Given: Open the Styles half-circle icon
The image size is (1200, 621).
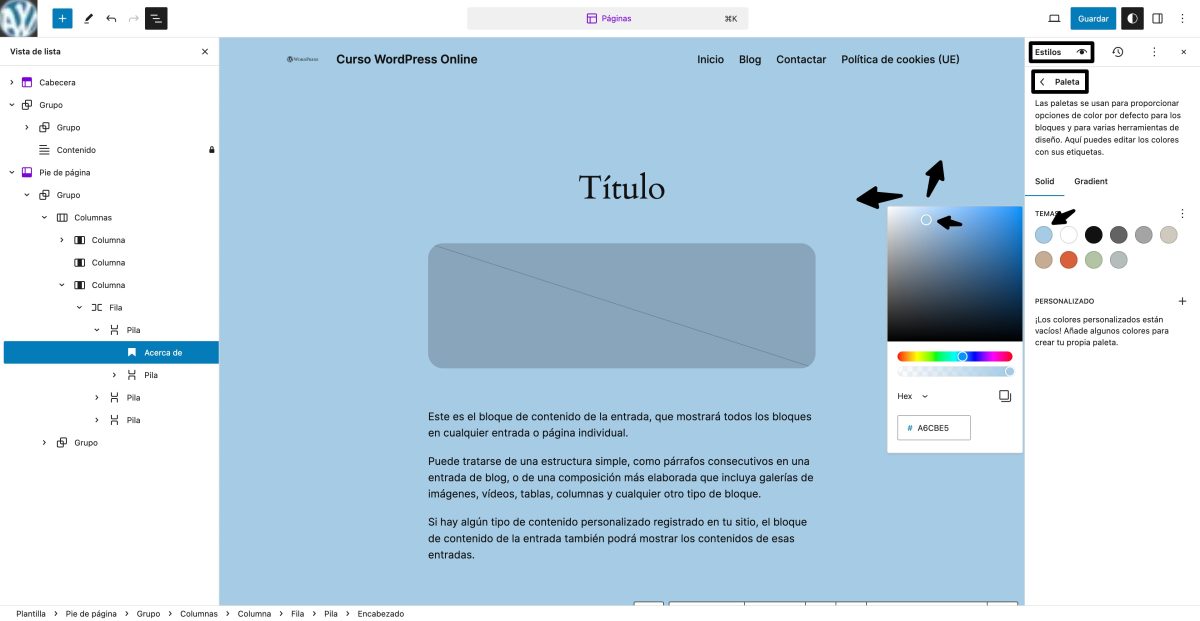Looking at the screenshot, I should click(x=1132, y=18).
